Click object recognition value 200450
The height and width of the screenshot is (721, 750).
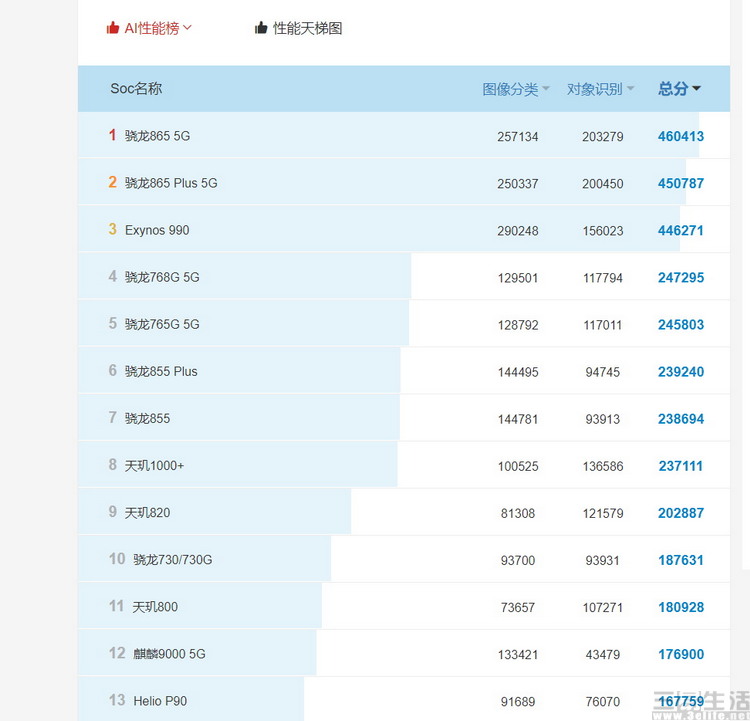(603, 184)
